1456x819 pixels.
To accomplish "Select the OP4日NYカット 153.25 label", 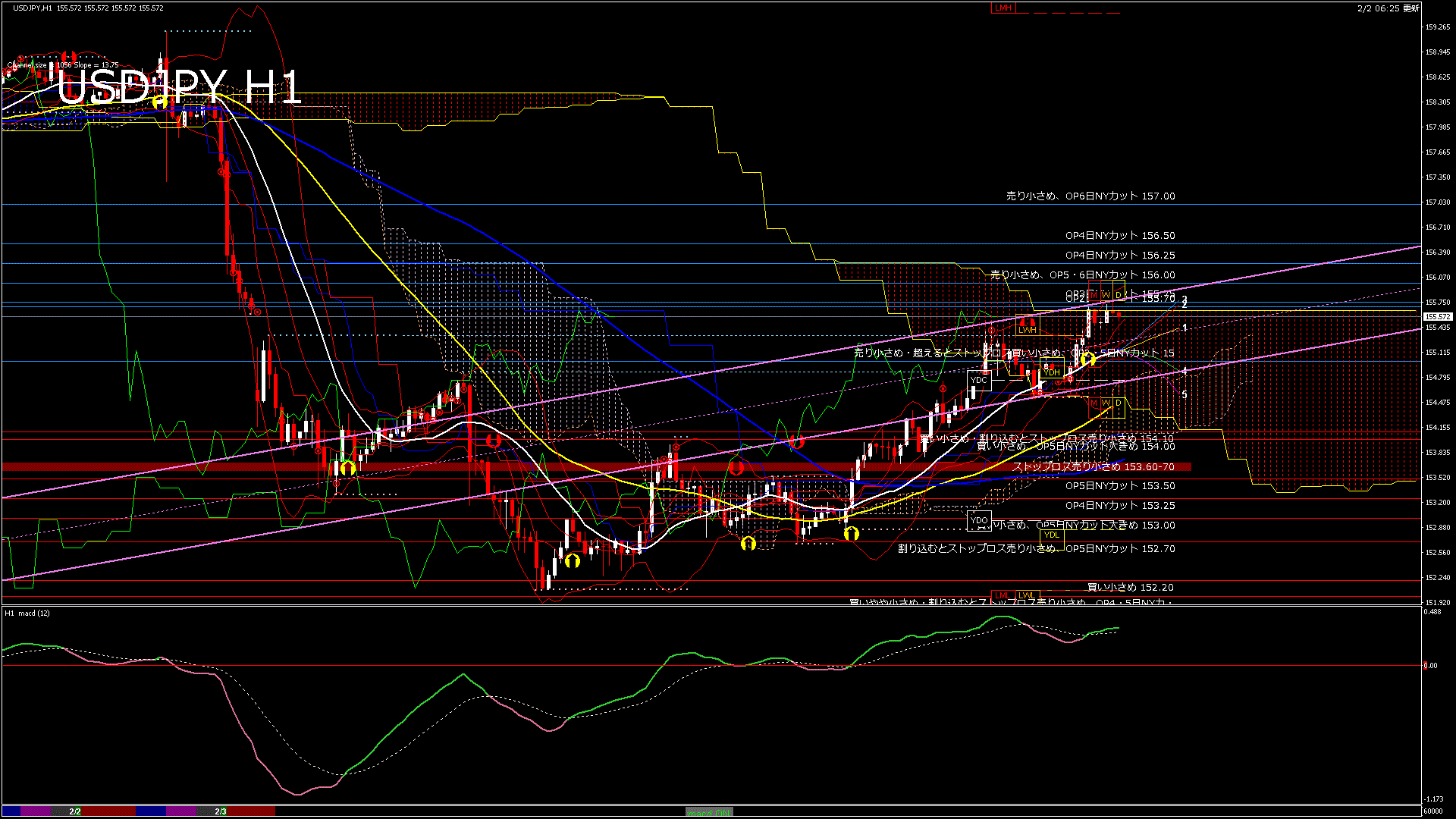I will [1120, 506].
